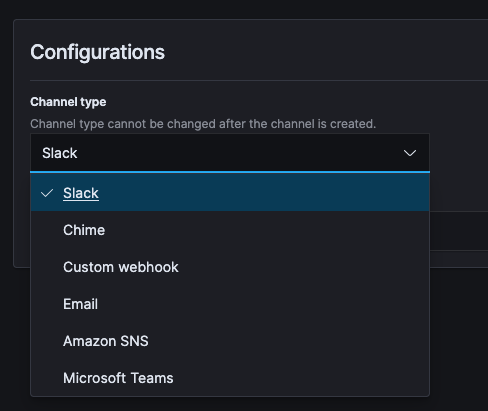Click the Slack value shown in combo box

pyautogui.click(x=60, y=153)
